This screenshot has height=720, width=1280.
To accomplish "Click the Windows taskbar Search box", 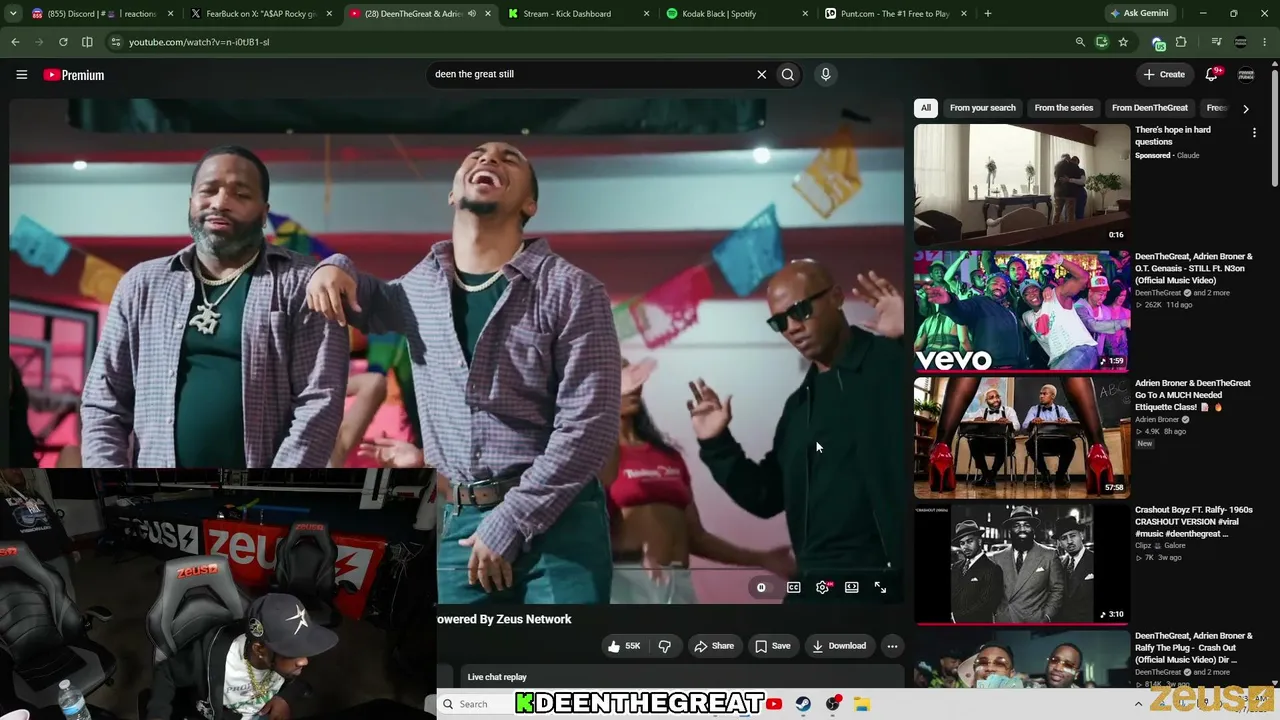I will point(474,704).
